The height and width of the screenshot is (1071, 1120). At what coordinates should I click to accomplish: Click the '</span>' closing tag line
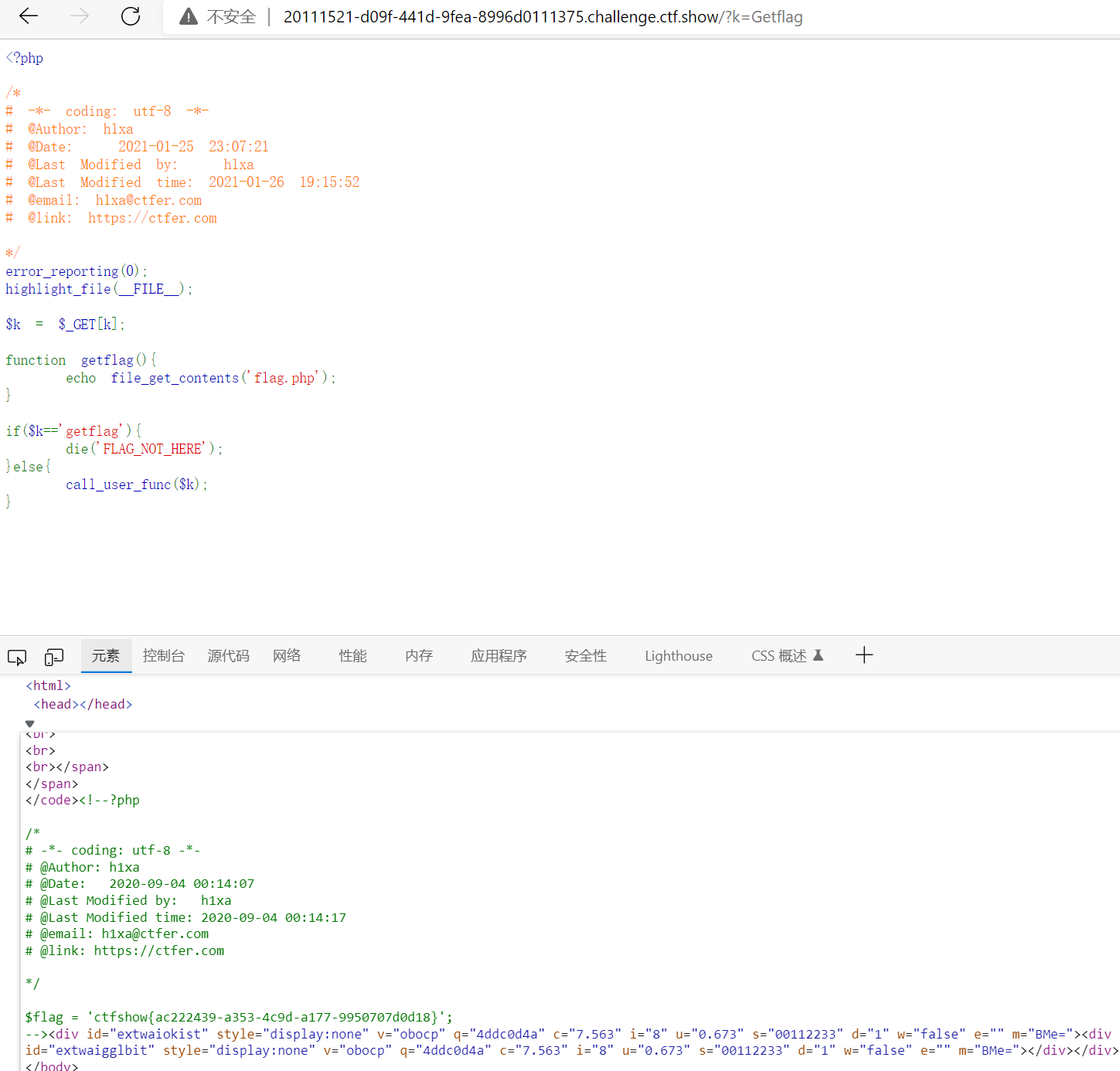tap(52, 784)
